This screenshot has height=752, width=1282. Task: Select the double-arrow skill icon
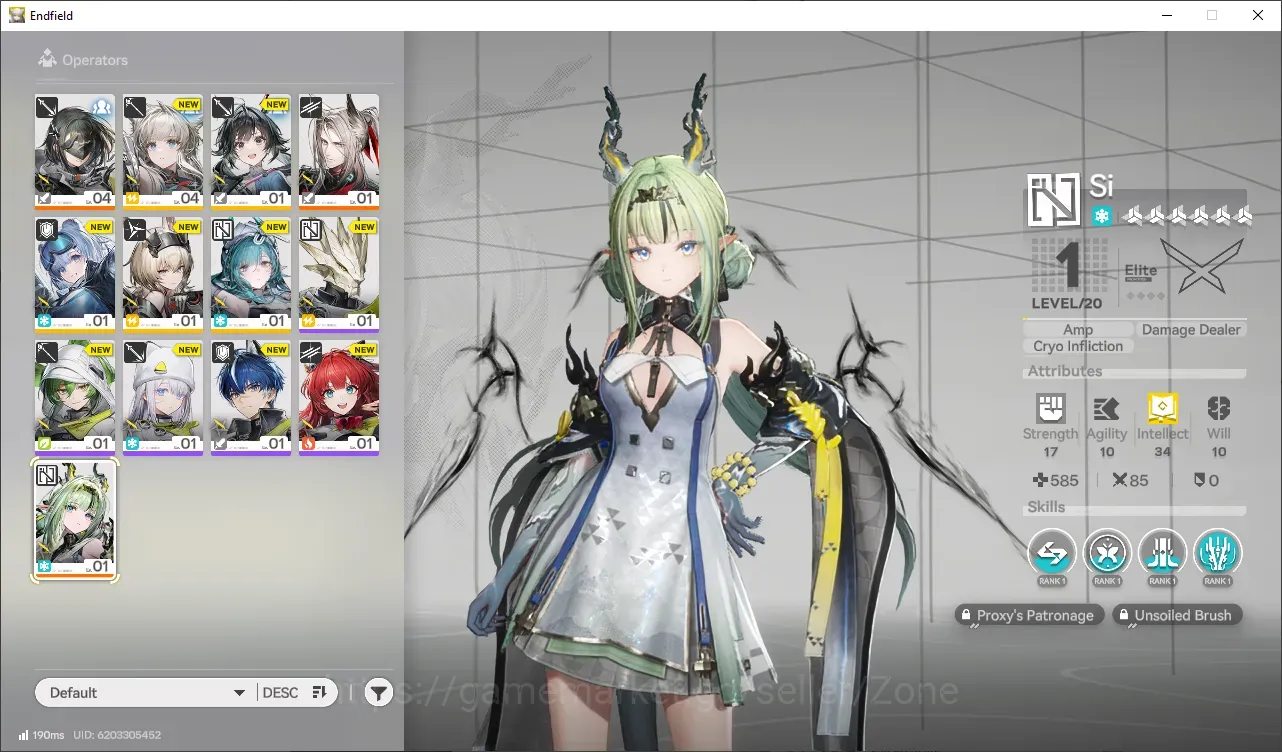(1052, 552)
